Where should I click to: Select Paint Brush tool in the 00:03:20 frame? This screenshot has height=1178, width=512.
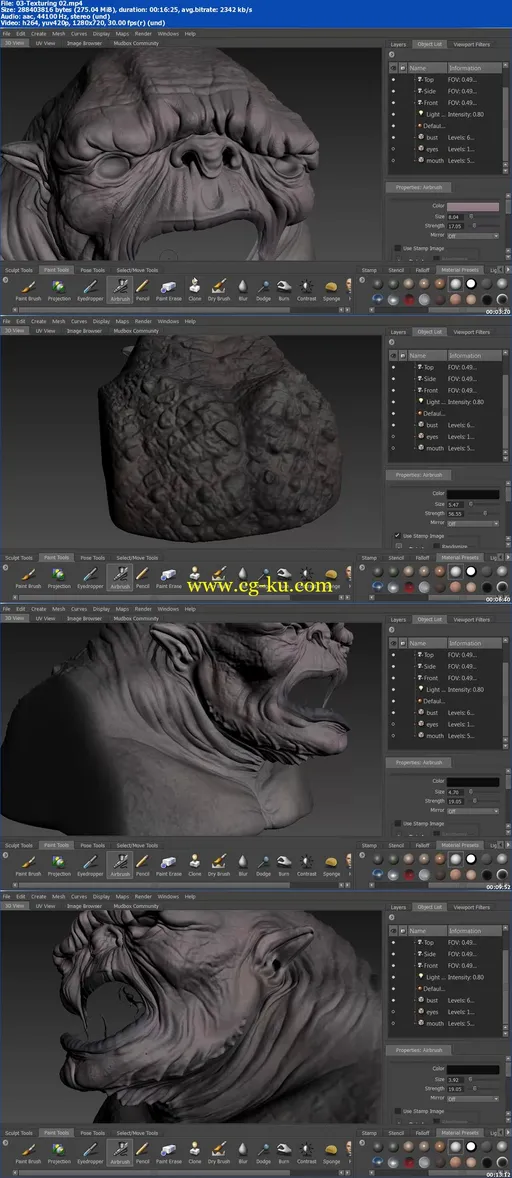click(x=29, y=289)
